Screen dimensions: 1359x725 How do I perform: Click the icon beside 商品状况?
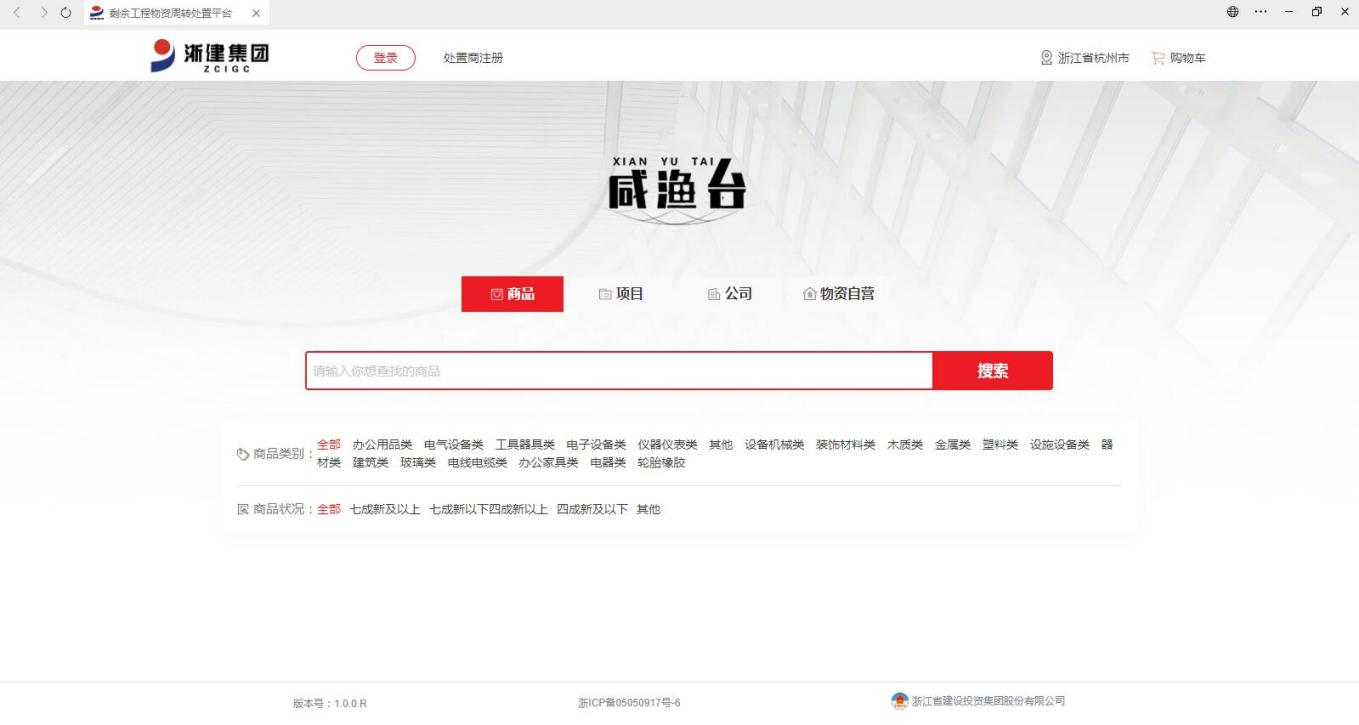point(242,509)
